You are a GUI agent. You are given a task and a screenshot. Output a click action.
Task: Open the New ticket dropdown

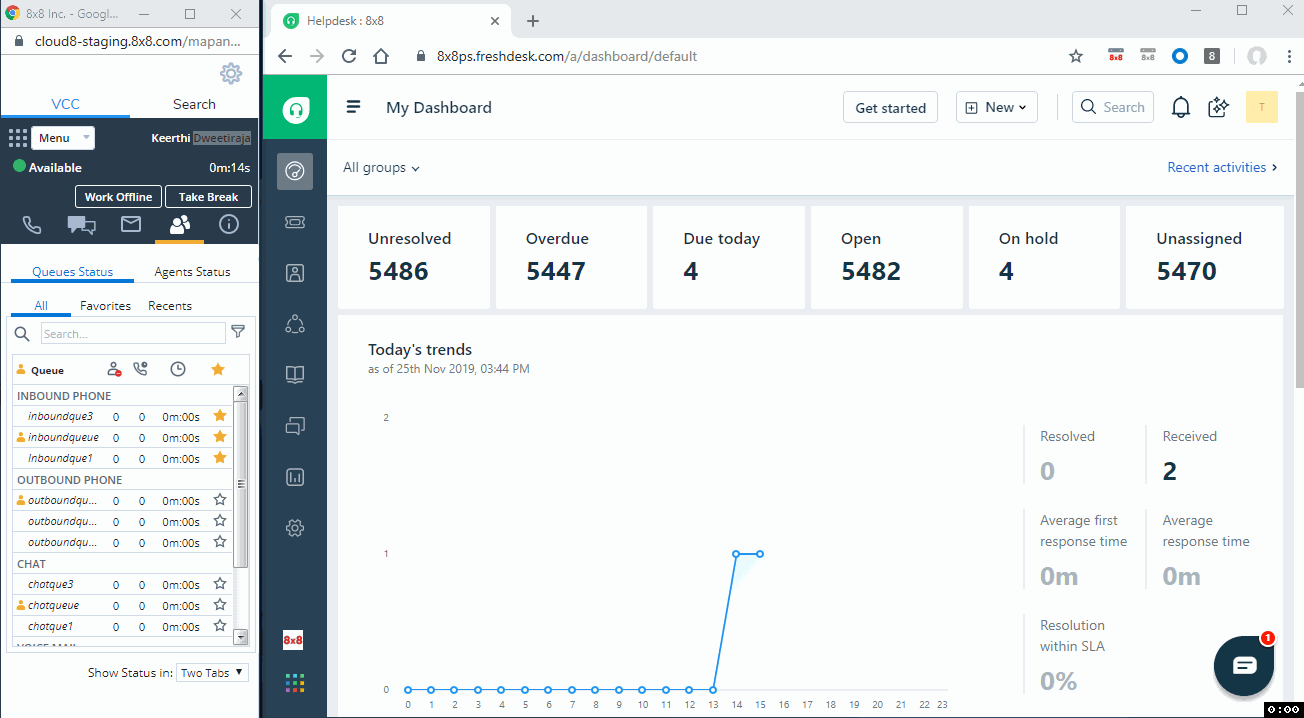click(997, 108)
